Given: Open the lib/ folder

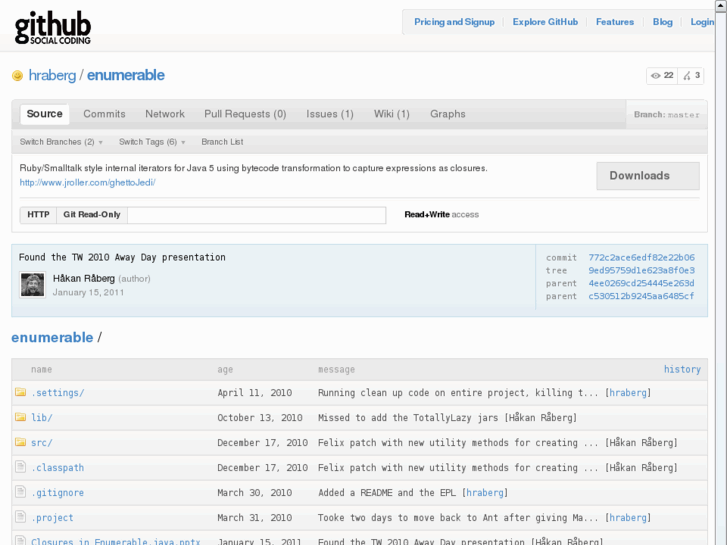Looking at the screenshot, I should (x=42, y=418).
